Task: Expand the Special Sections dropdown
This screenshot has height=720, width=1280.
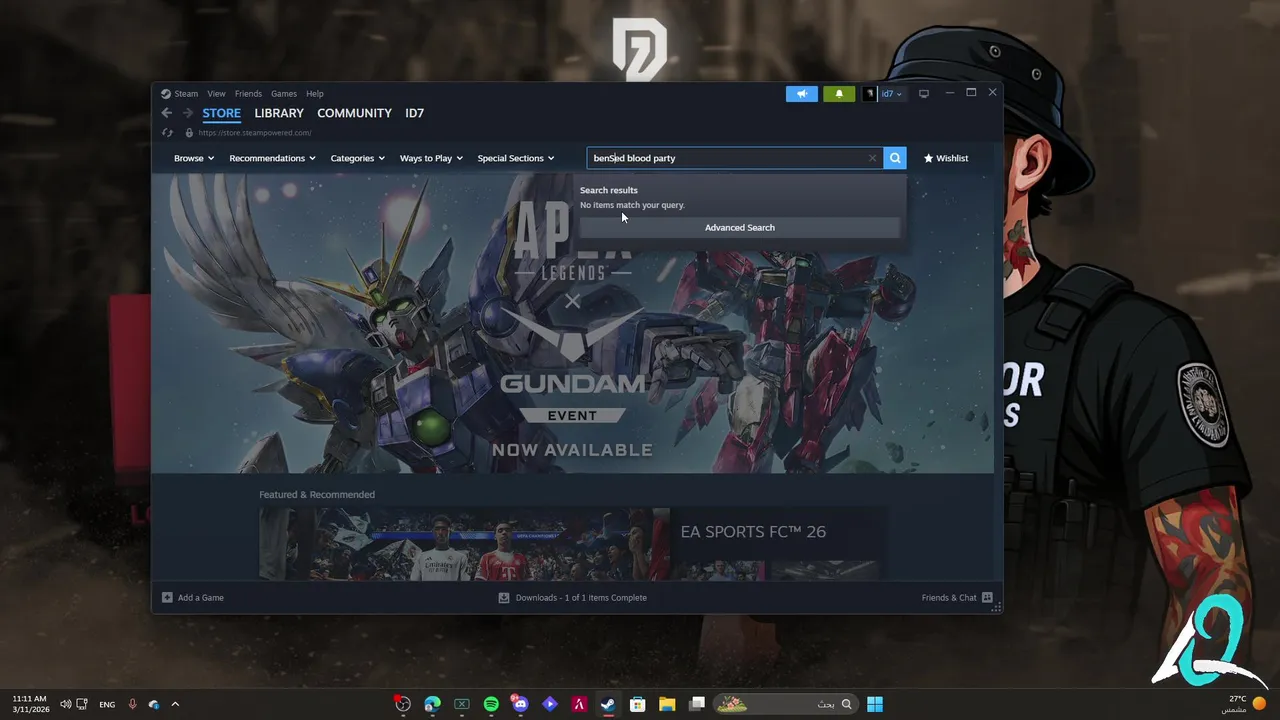Action: [x=516, y=158]
